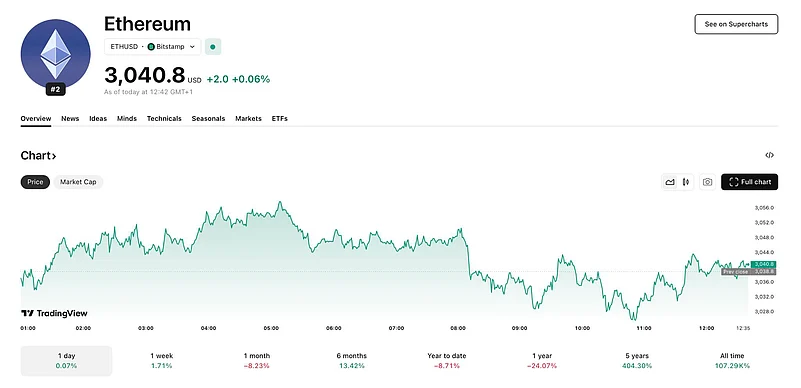Click the current price label on axis
The width and height of the screenshot is (801, 388).
click(763, 264)
